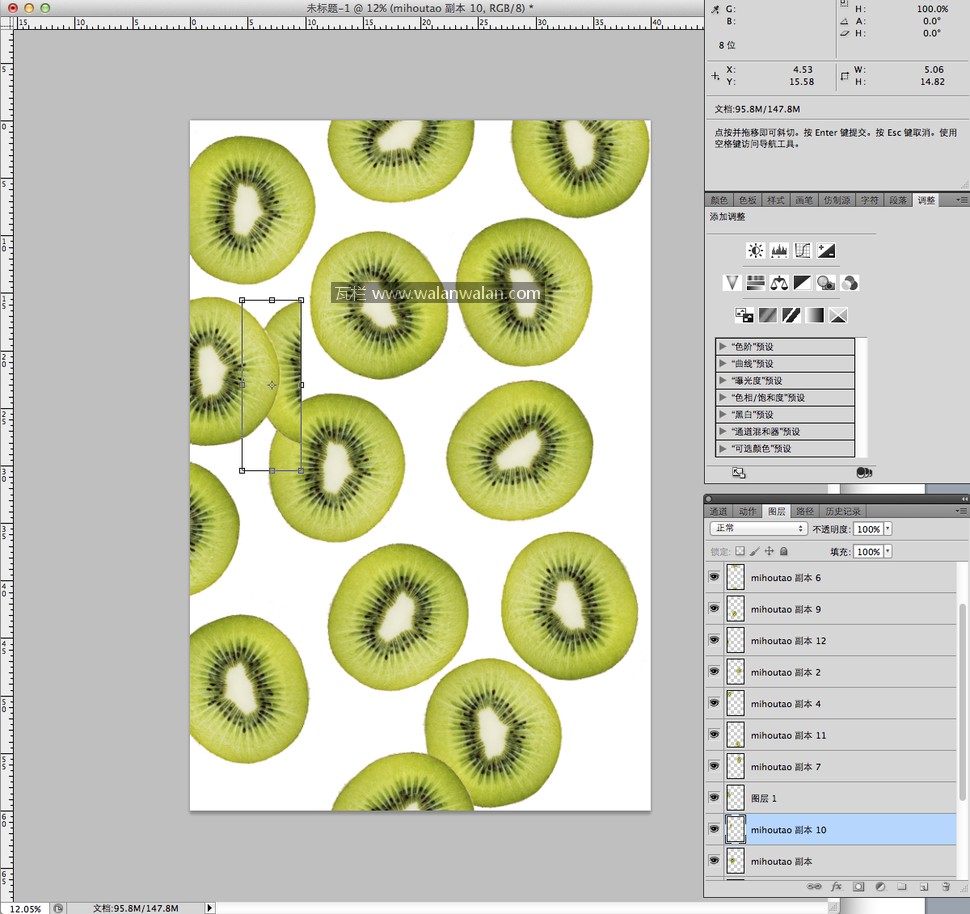The image size is (970, 914).
Task: Select the mihoutao 副本 4 layer
Action: pyautogui.click(x=785, y=704)
